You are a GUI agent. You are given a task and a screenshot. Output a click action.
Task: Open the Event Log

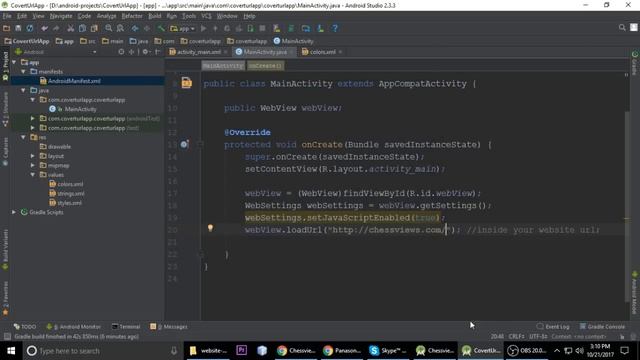pos(553,327)
